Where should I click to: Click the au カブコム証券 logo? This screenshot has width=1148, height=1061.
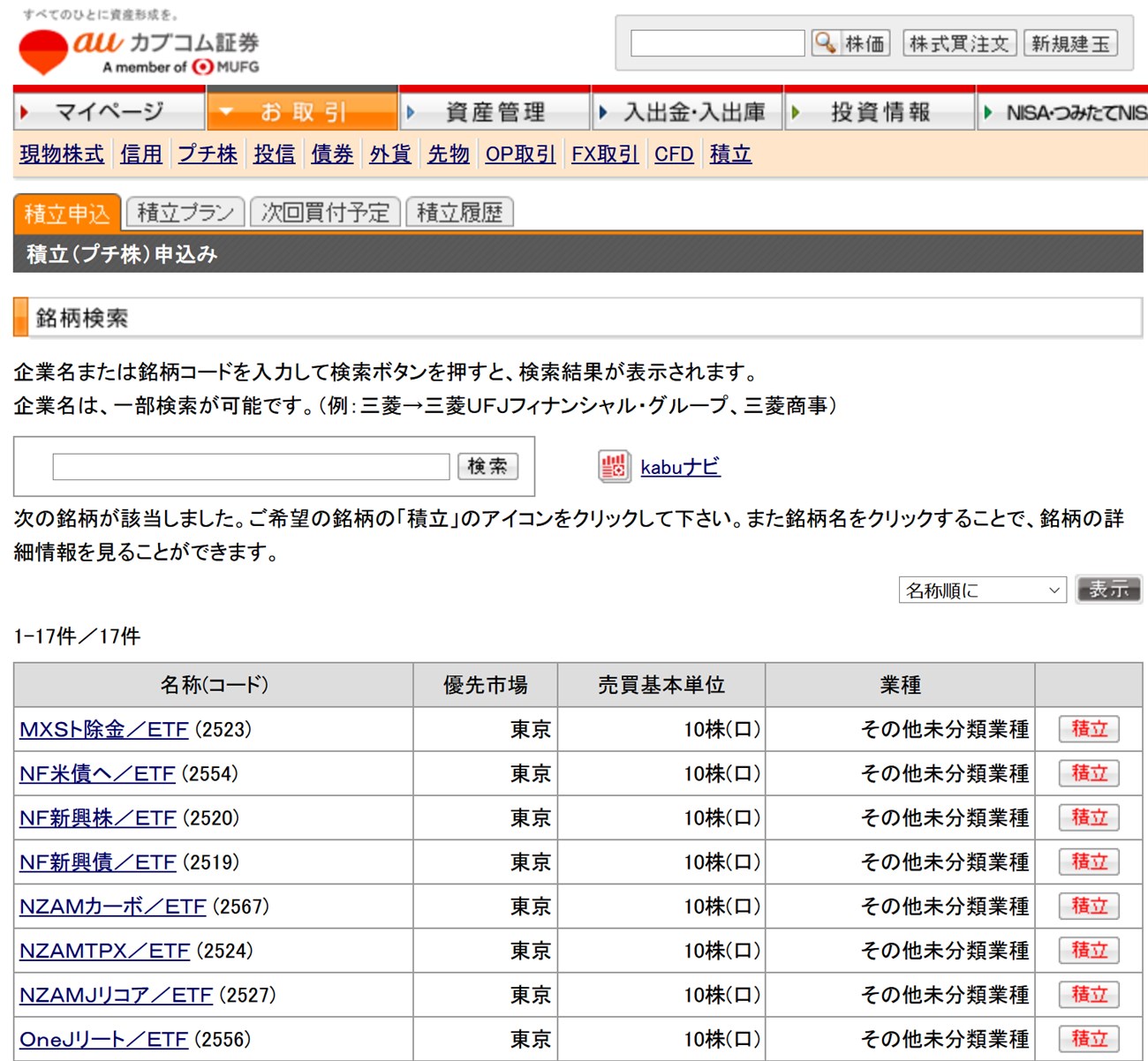coord(139,52)
